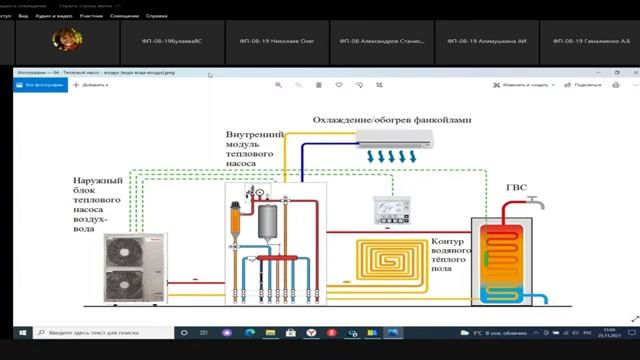Click the taskbar clock and date

click(609, 333)
